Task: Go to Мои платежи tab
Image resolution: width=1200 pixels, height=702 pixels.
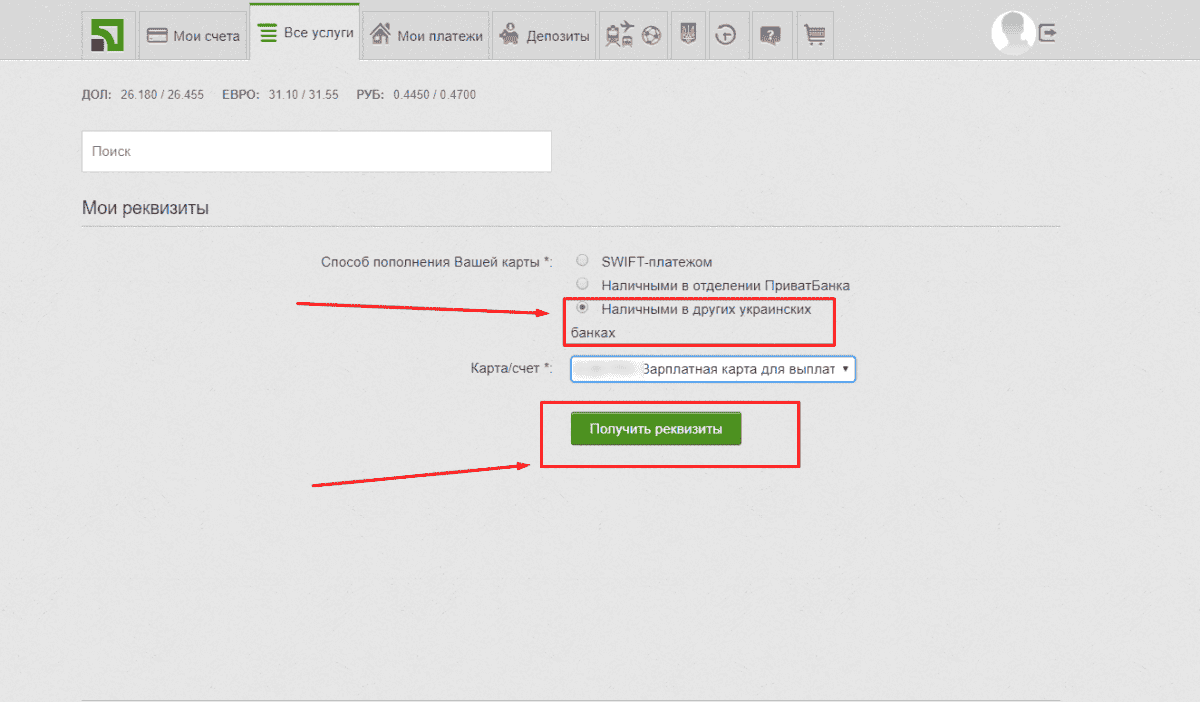Action: click(x=426, y=36)
